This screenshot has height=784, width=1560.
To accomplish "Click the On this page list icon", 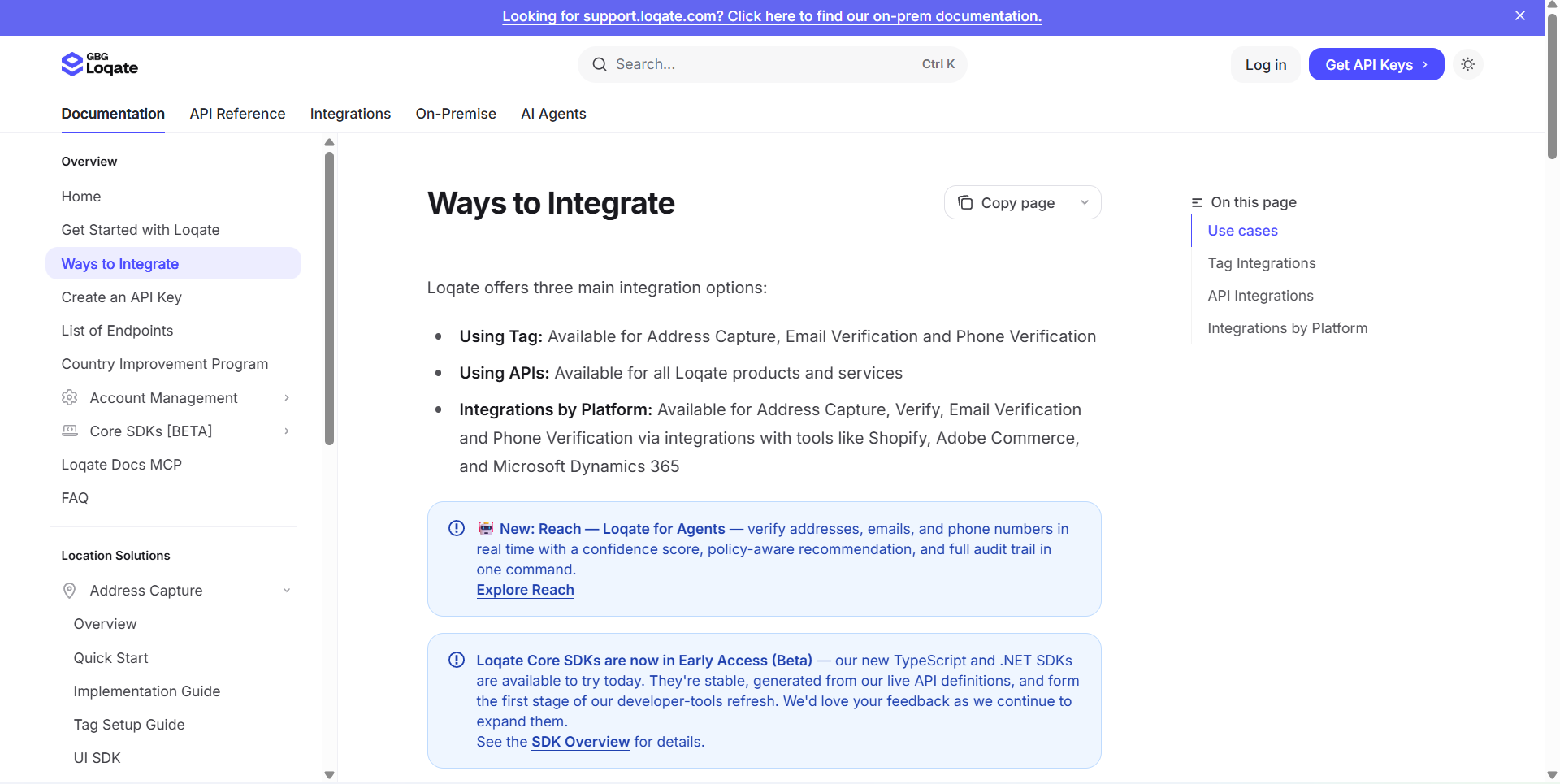I will point(1197,202).
